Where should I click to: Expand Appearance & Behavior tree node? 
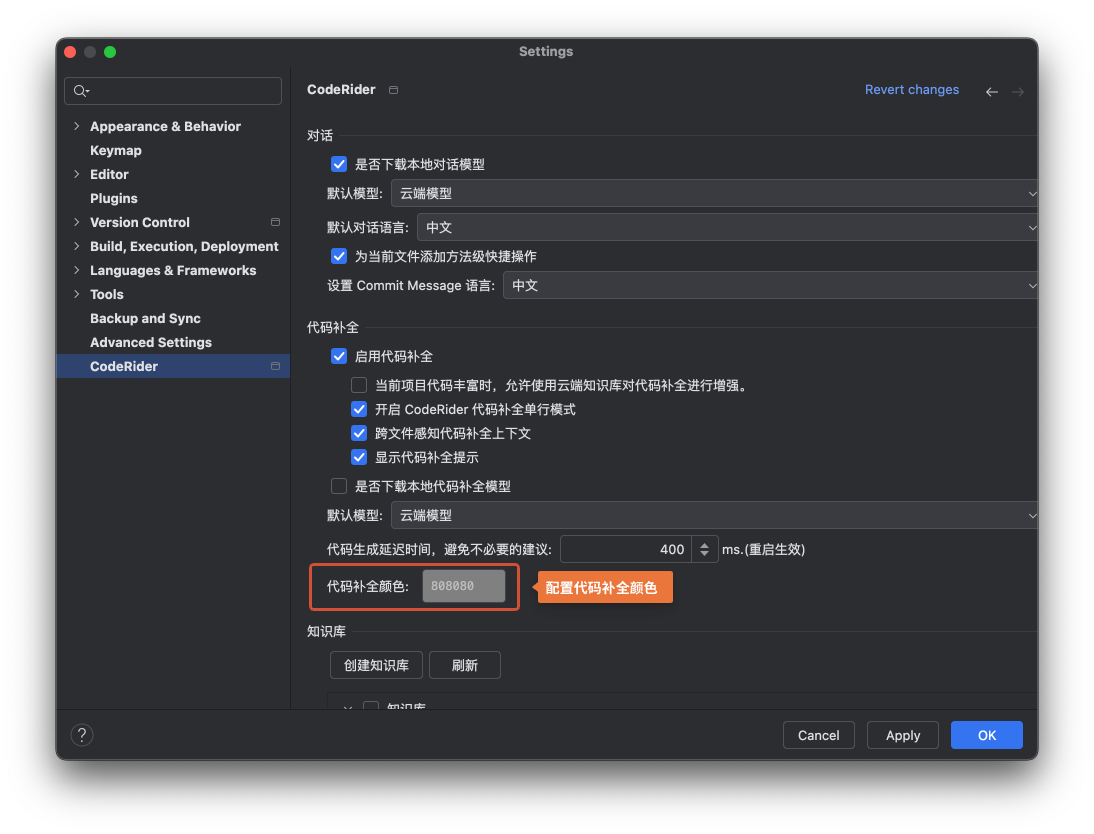pos(77,126)
